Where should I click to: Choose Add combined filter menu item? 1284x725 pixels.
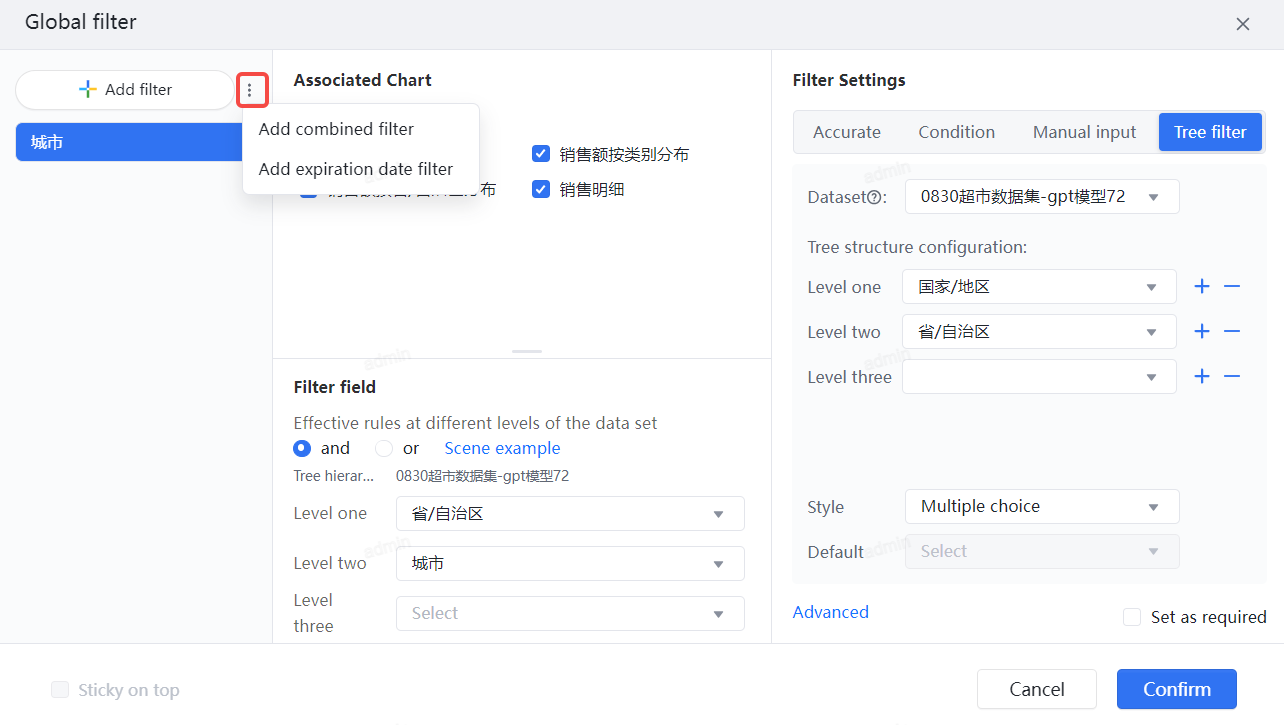361,129
